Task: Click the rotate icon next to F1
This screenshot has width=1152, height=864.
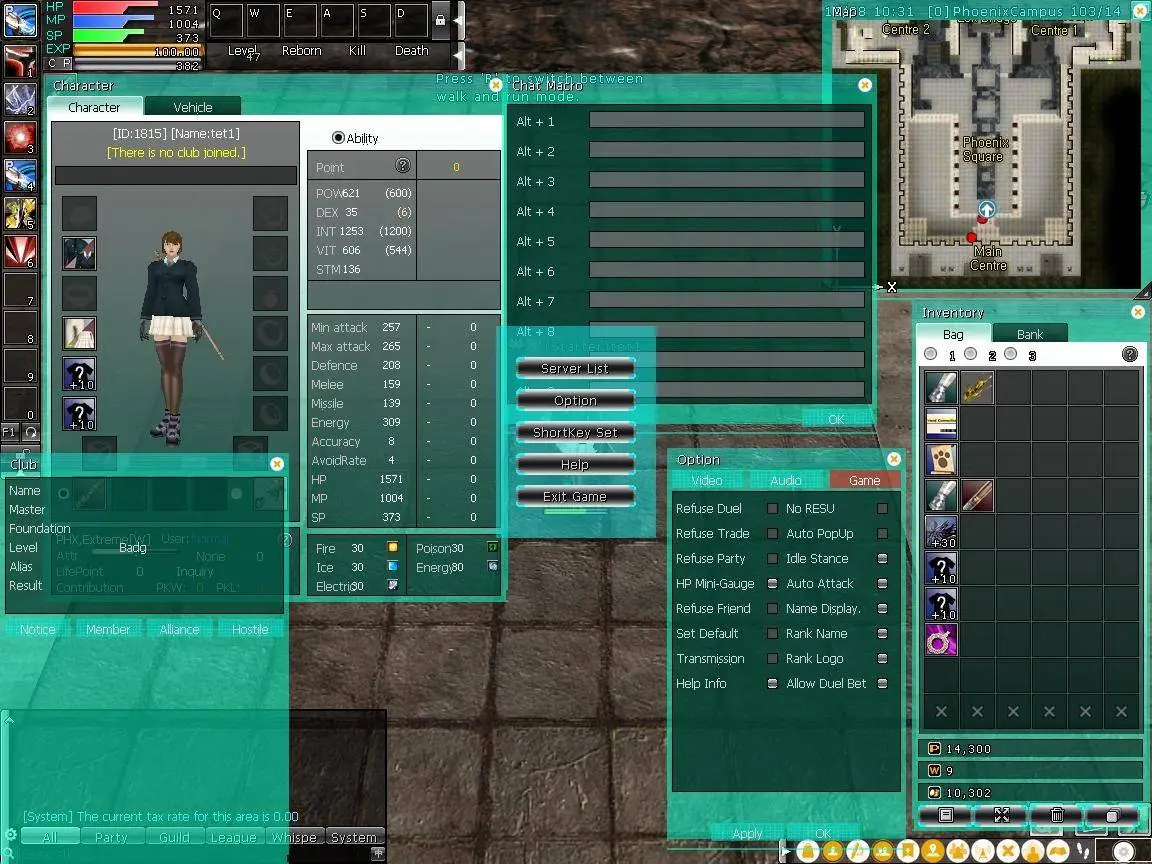Action: click(30, 432)
